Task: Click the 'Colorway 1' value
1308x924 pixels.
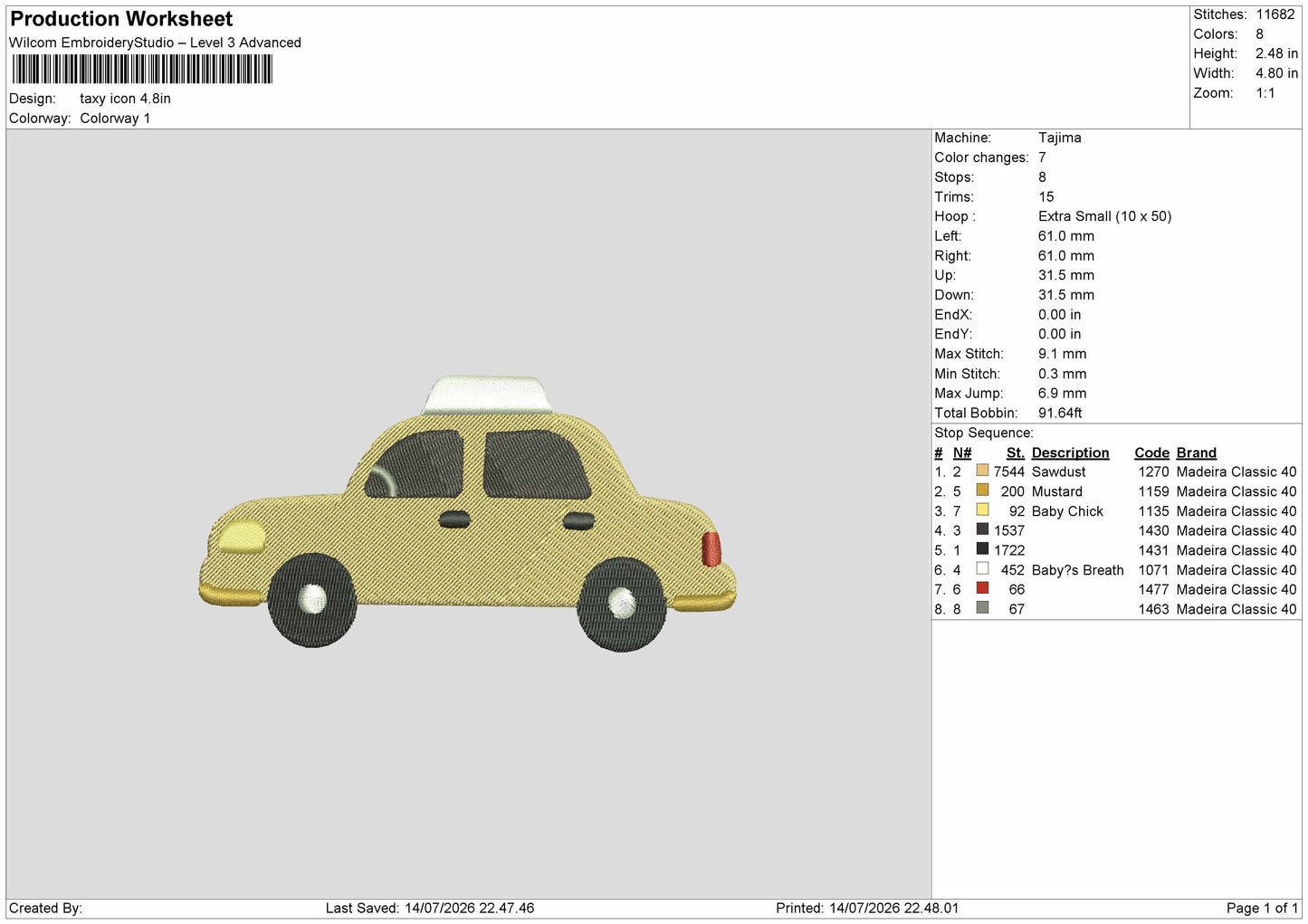Action: pos(115,119)
